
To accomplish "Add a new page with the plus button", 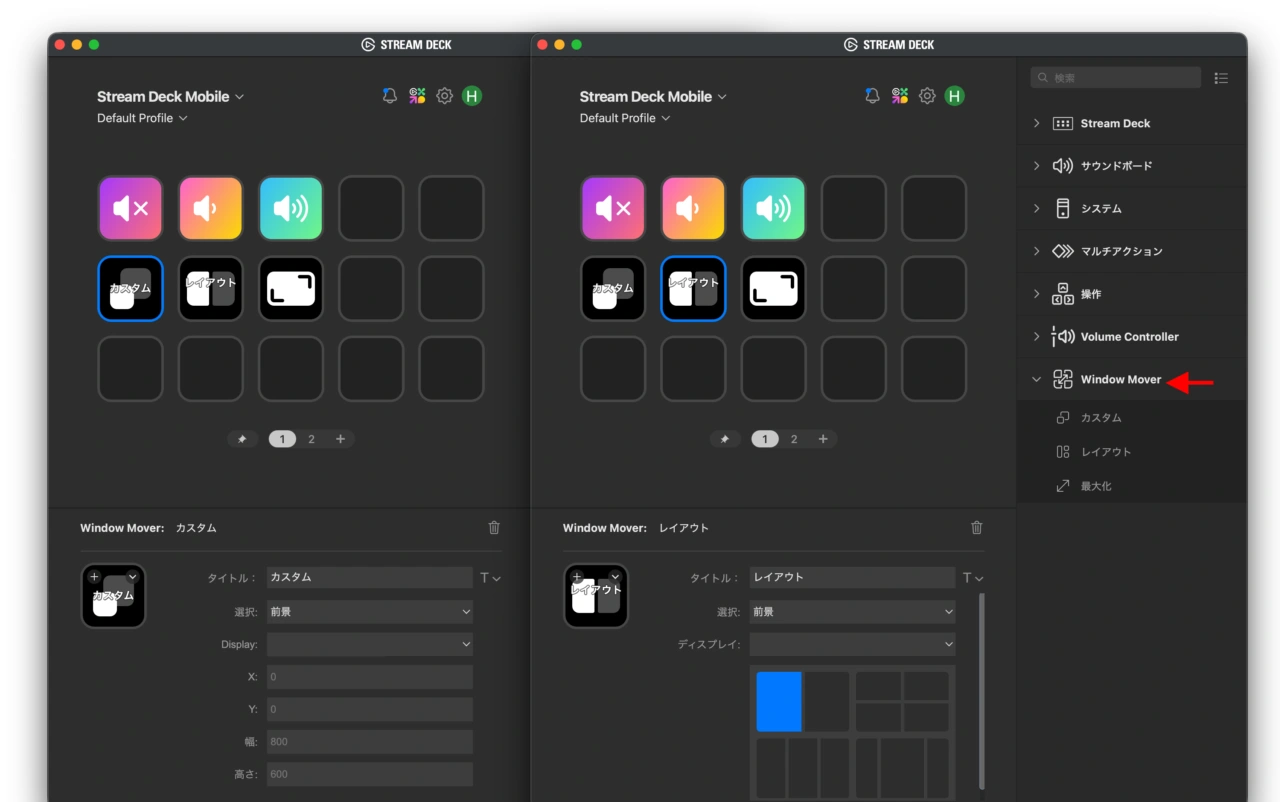I will 340,438.
